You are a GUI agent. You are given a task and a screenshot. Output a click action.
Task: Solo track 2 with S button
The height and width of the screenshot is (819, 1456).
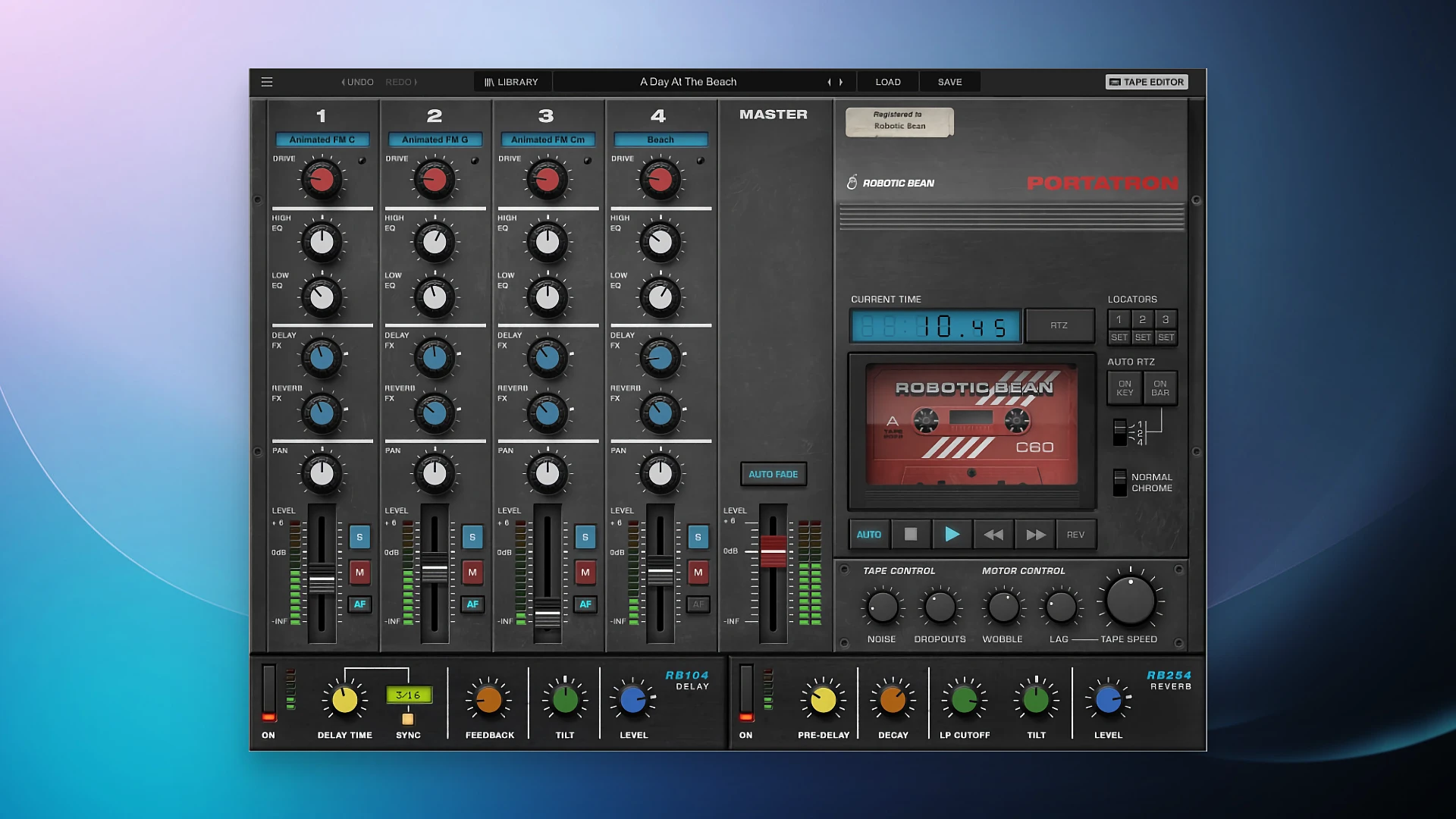point(472,537)
